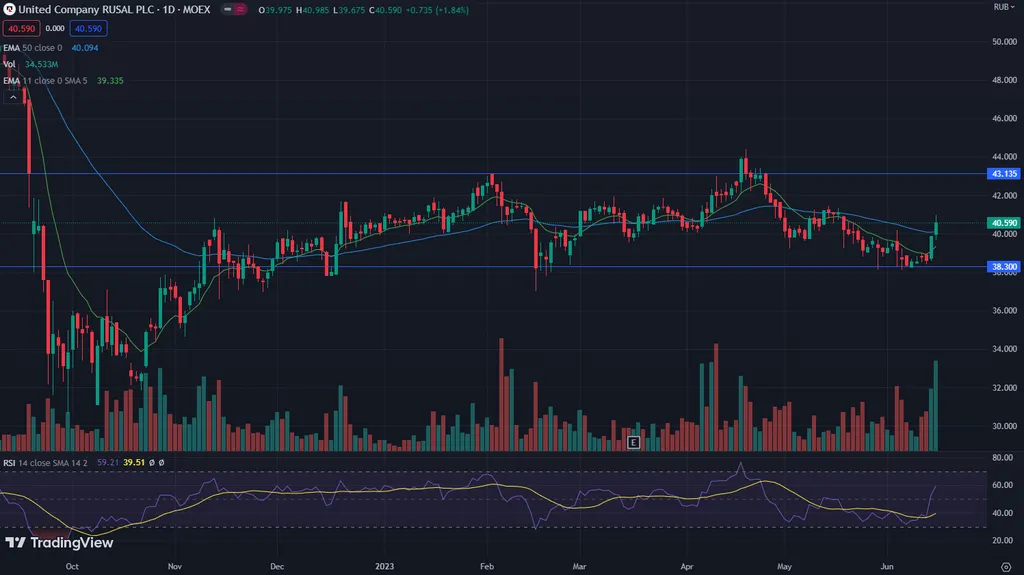Click the EMA 50 value 40.094

(x=85, y=47)
